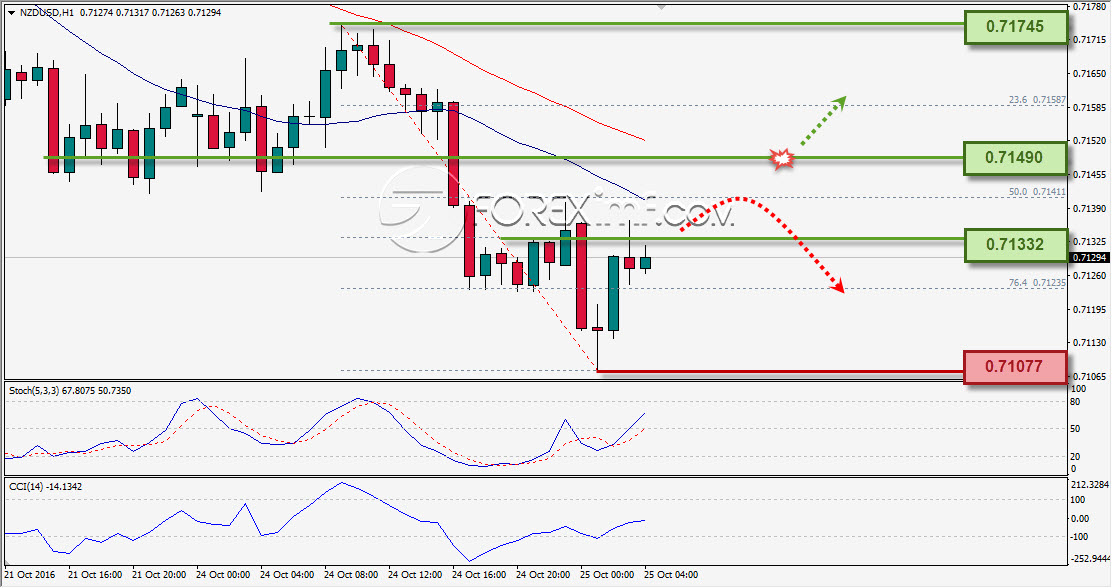Screen dimensions: 1112x588
Task: Click the 0.71520 price scale value
Action: click(x=1090, y=141)
